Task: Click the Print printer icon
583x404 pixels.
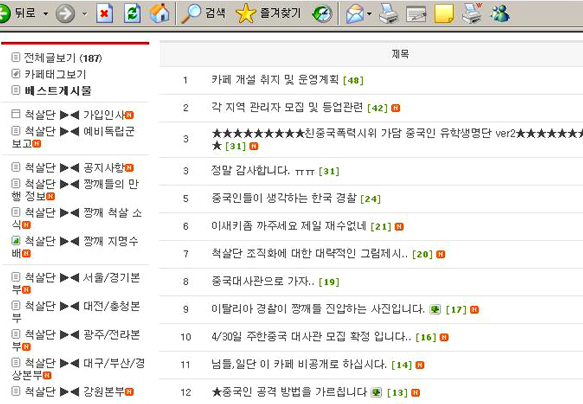Action: point(389,14)
